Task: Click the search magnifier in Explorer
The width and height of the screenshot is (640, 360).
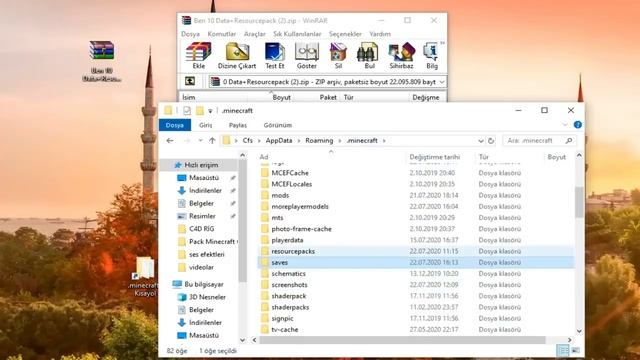Action: (569, 140)
